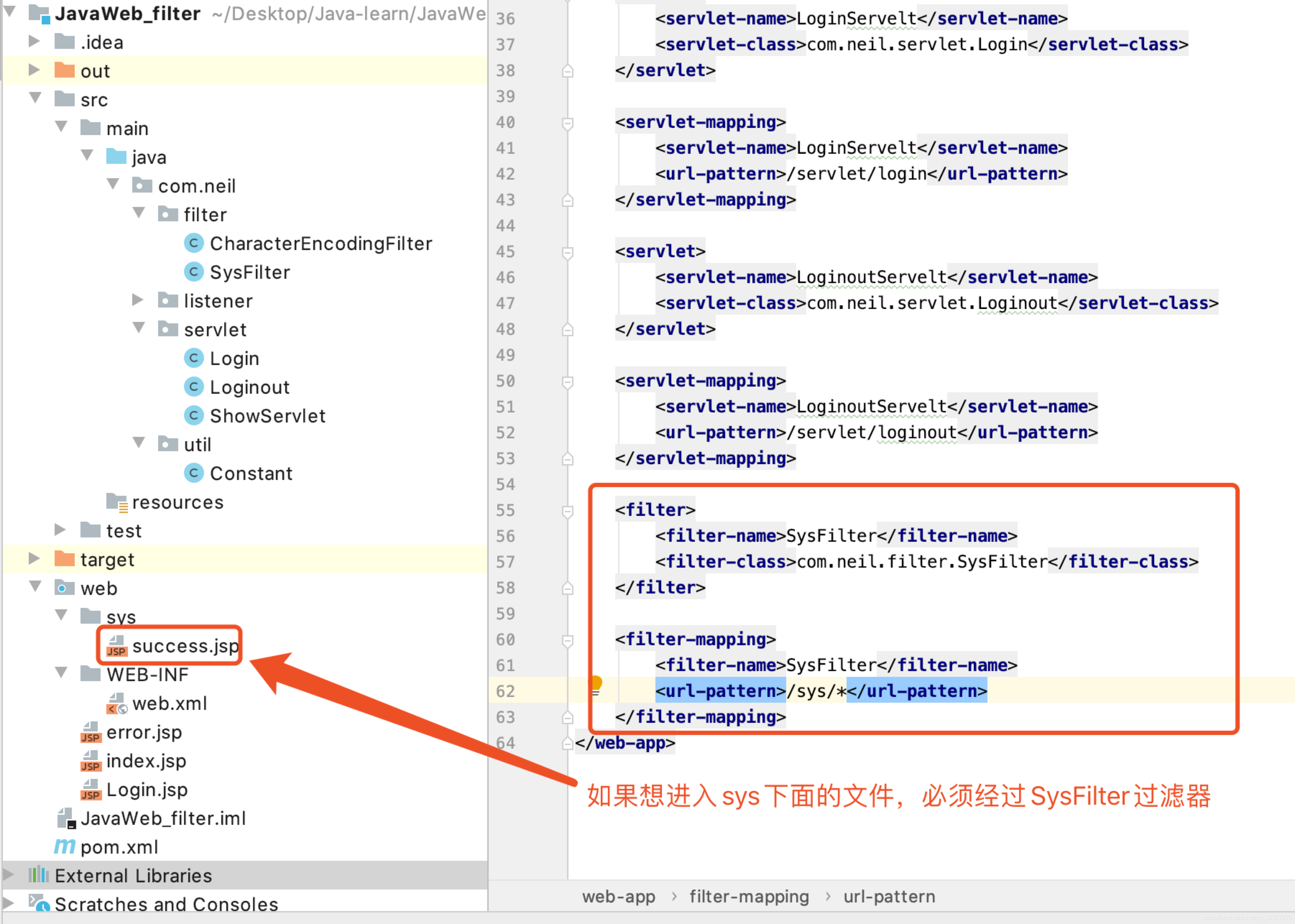Click the JavaWeb_filter project module icon

click(39, 14)
